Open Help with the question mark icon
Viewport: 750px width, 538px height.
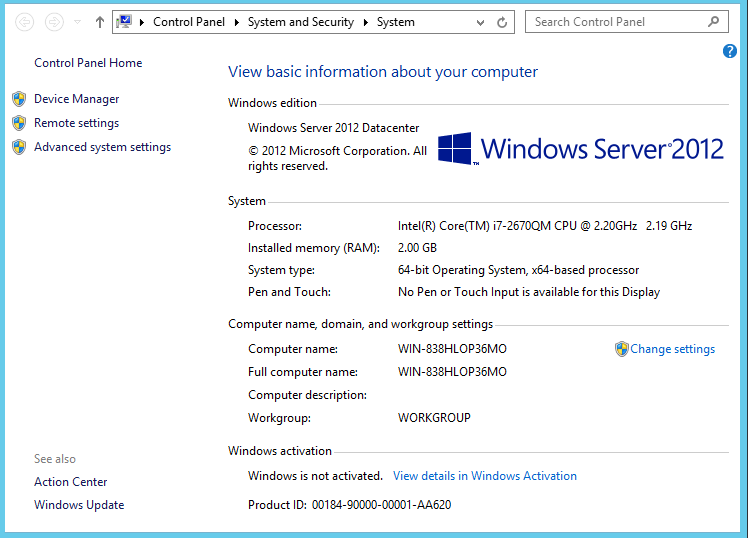[x=729, y=51]
